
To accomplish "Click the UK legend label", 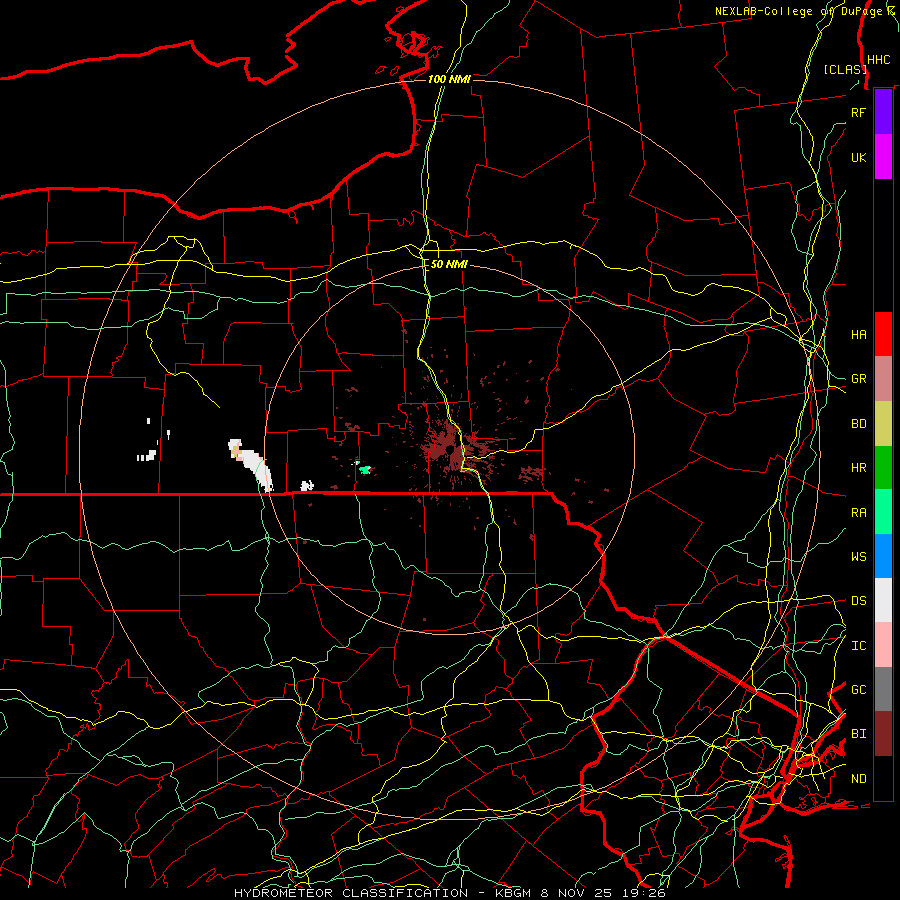I will point(858,157).
